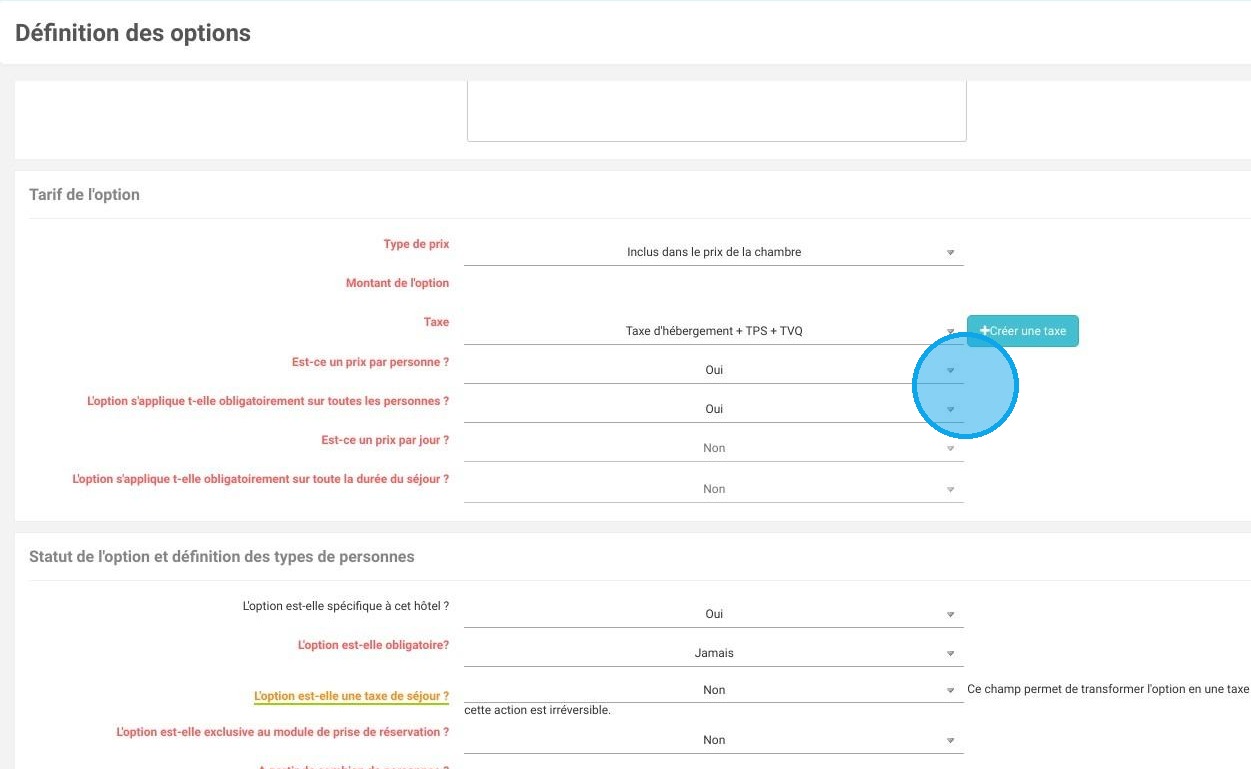The width and height of the screenshot is (1251, 769).
Task: Click the underlined 'taxe de séjour' label
Action: [351, 696]
